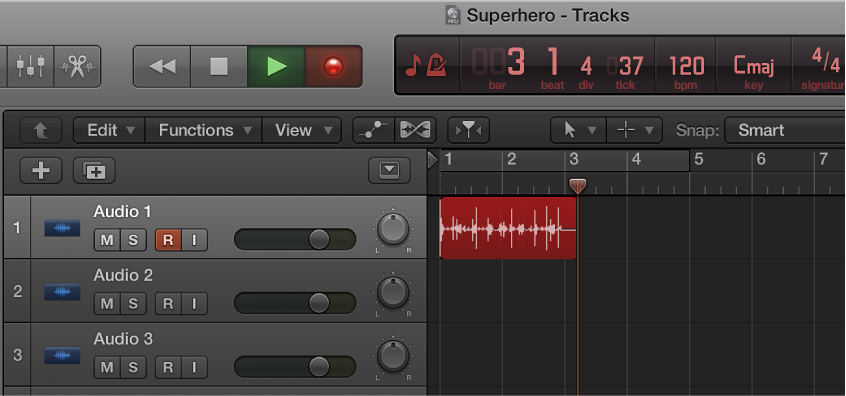Select the Audio 3 track name
Screen dimensions: 846x396
[x=123, y=339]
